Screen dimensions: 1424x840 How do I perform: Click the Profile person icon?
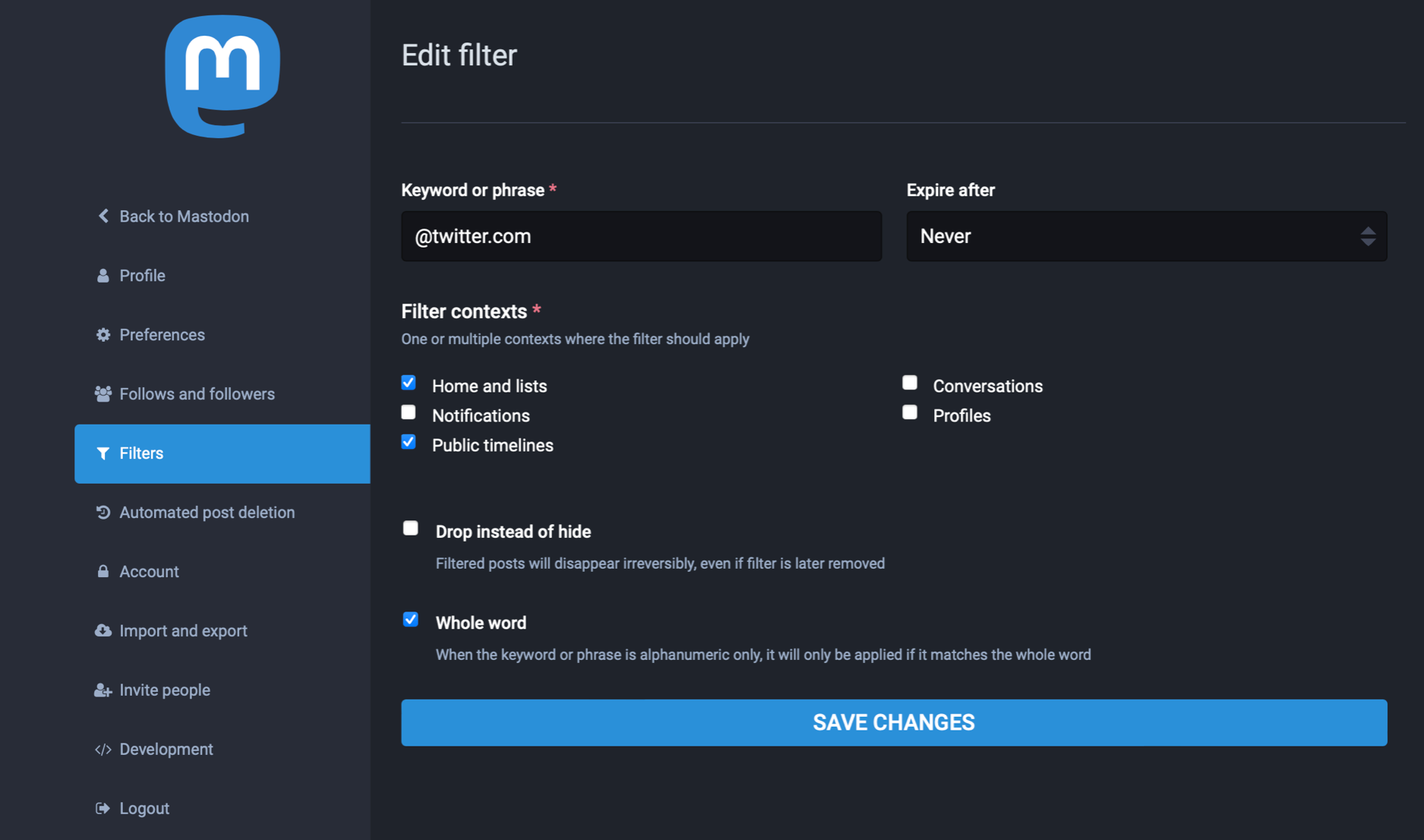pos(103,276)
